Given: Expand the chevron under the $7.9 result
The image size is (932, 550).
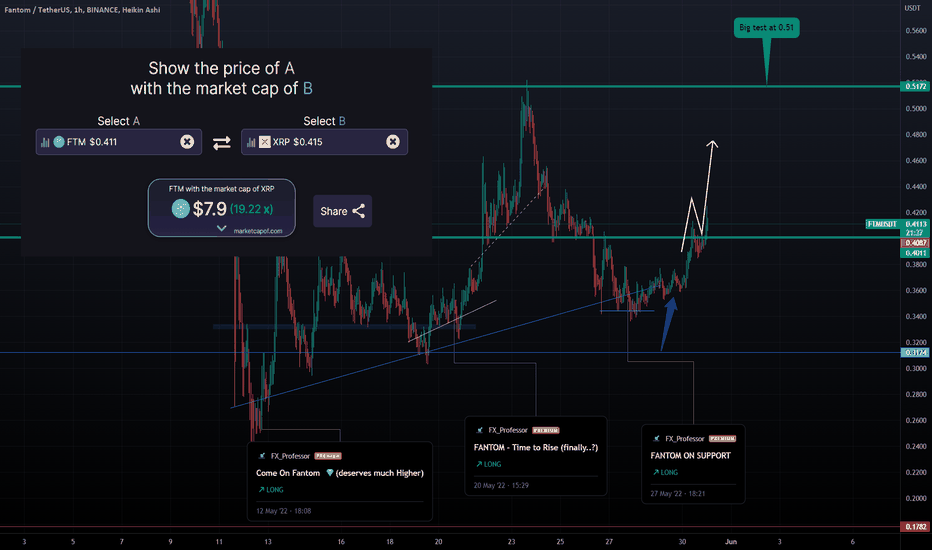Looking at the screenshot, I should tap(221, 228).
